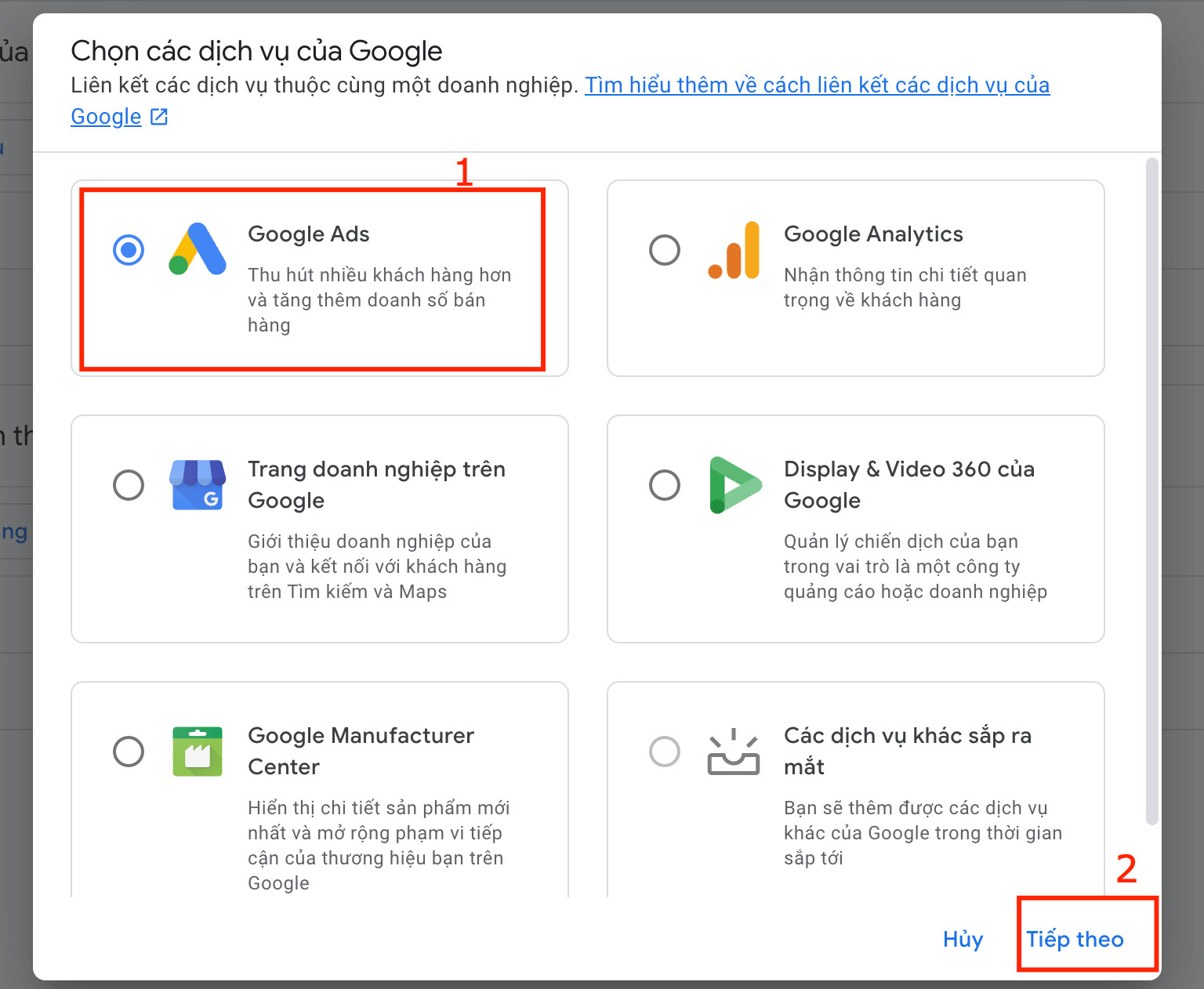
Task: Click the external link icon next to Google
Action: (159, 117)
